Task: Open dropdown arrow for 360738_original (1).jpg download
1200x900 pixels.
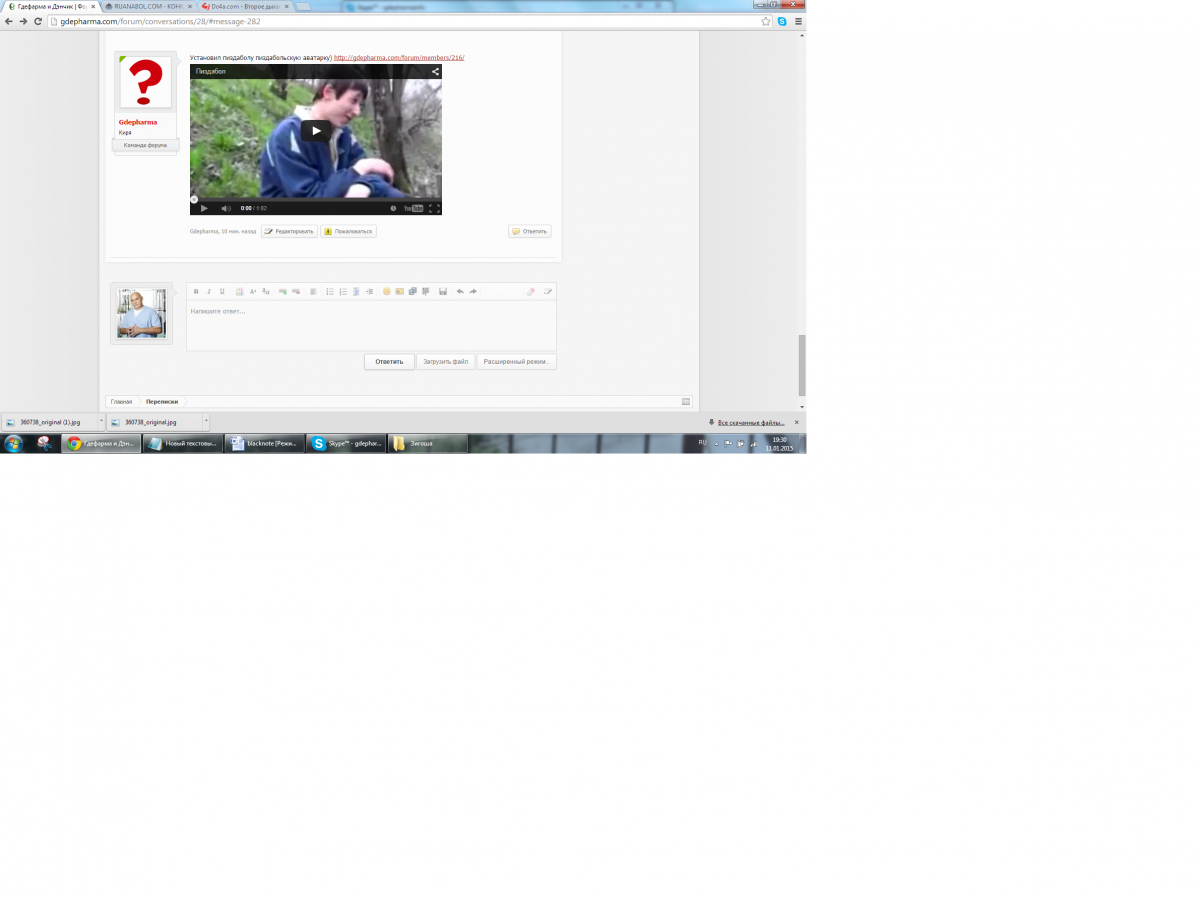Action: [x=101, y=422]
